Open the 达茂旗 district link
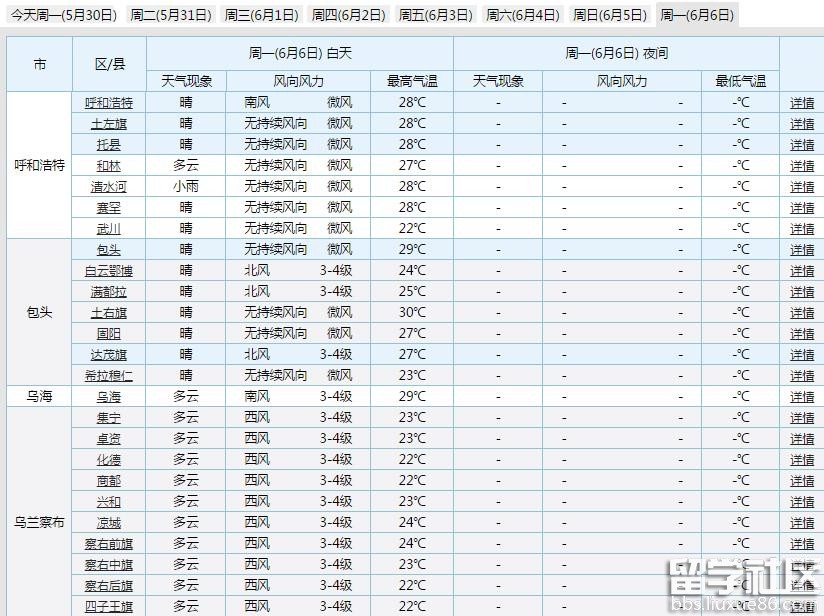This screenshot has width=824, height=616. tap(109, 355)
